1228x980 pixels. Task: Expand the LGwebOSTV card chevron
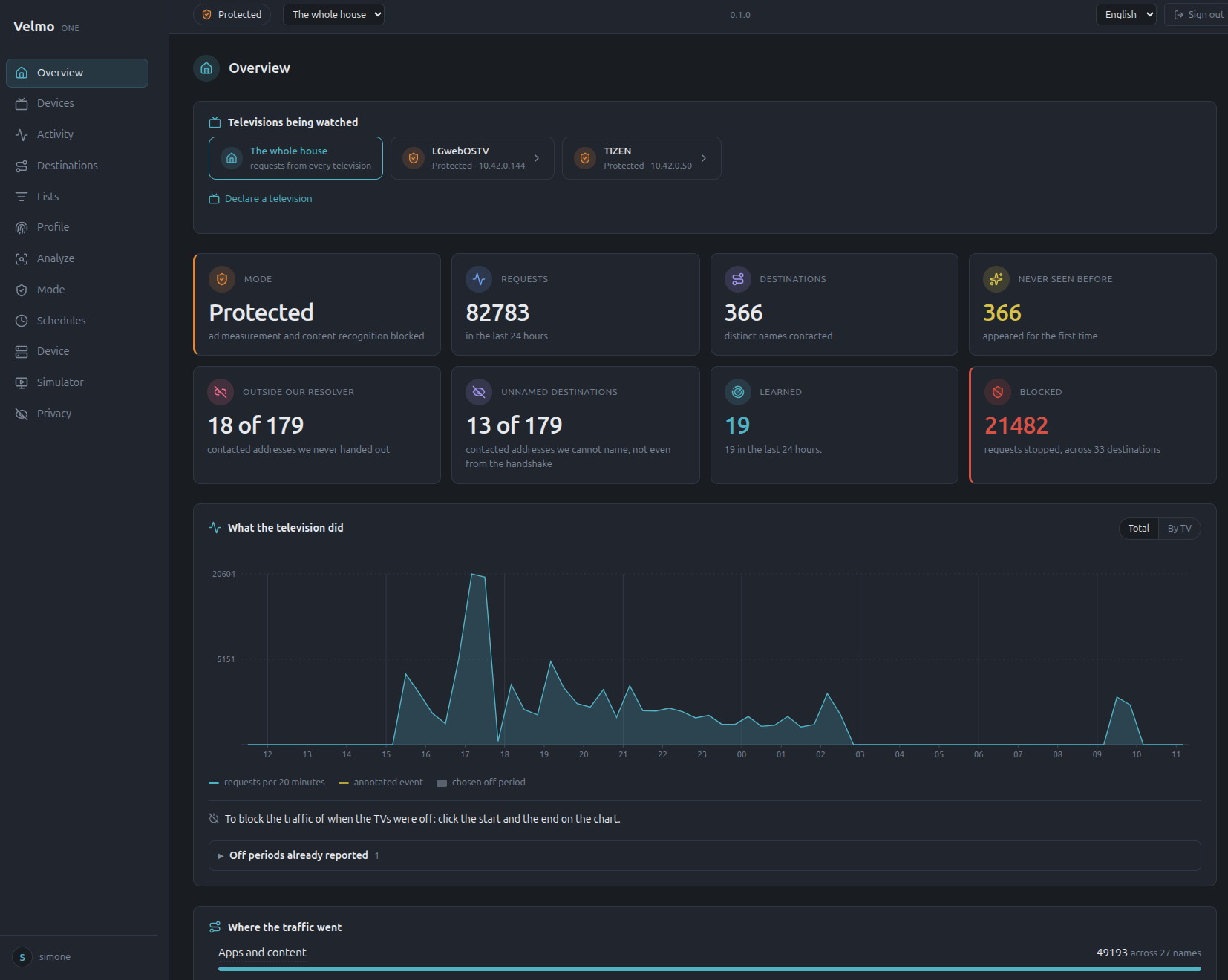coord(537,158)
